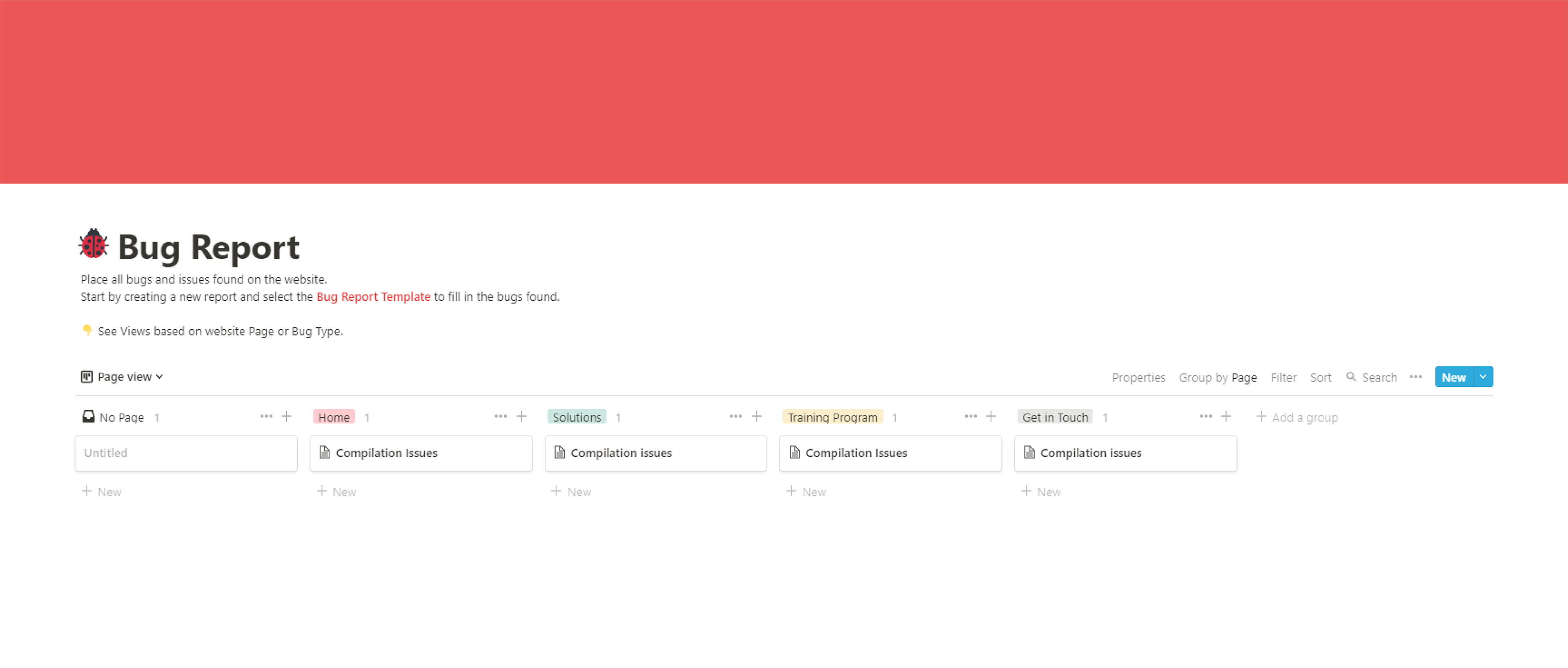This screenshot has width=1568, height=668.
Task: Click the Search magnifier icon
Action: tap(1351, 377)
